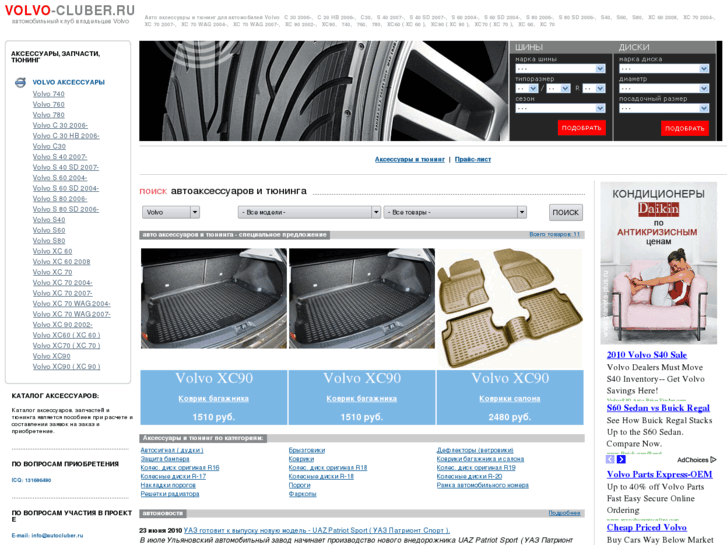The height and width of the screenshot is (545, 727).
Task: Open the посадочный размер dropdown
Action: pyautogui.click(x=664, y=108)
